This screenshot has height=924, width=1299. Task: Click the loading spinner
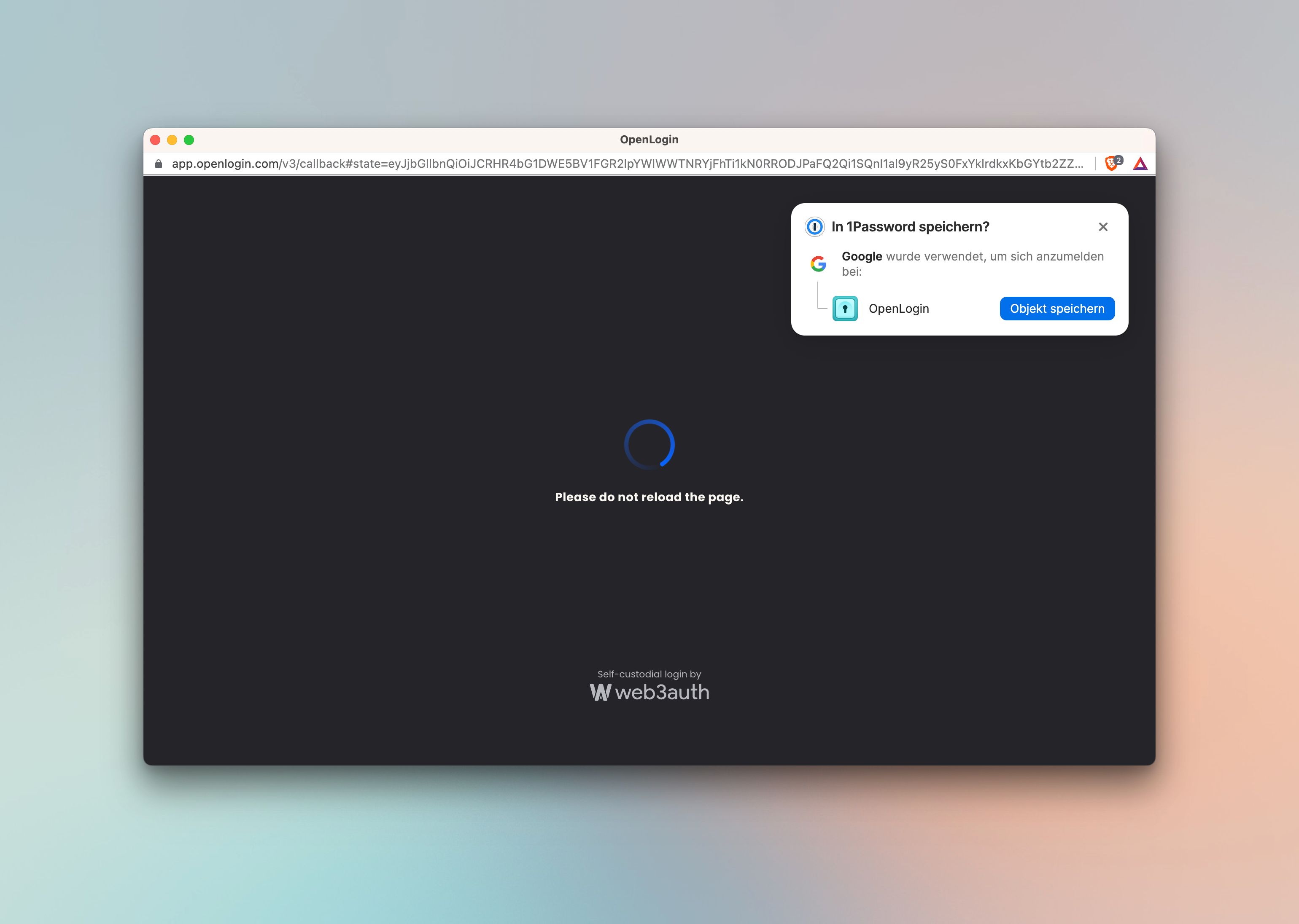coord(649,444)
